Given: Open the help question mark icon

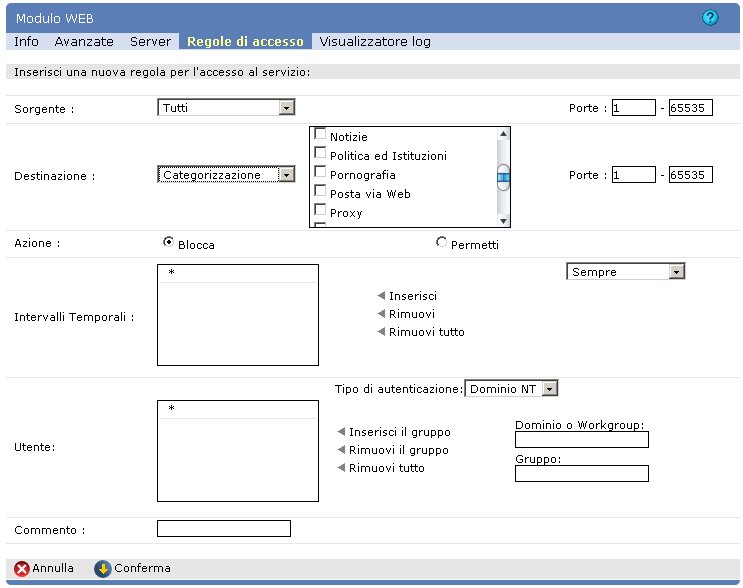Looking at the screenshot, I should [x=711, y=17].
